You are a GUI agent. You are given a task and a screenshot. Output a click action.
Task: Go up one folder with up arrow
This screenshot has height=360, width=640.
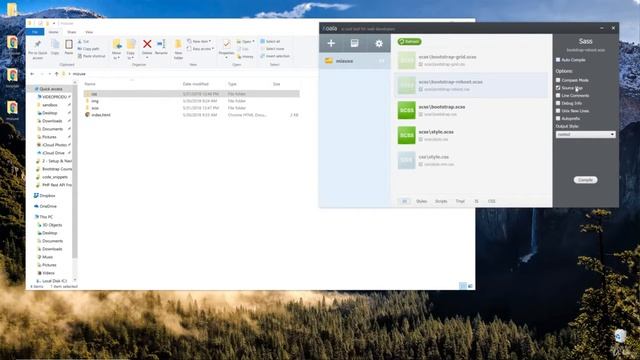coord(56,74)
